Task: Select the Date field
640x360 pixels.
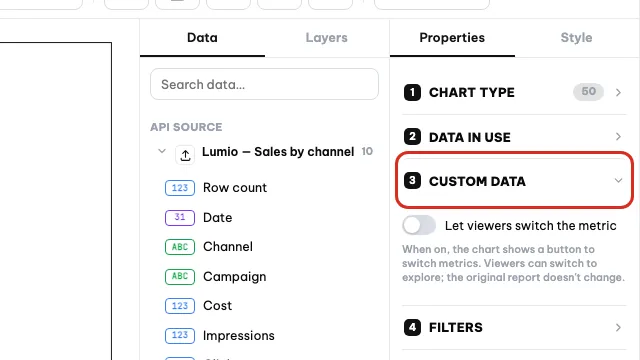Action: [218, 218]
